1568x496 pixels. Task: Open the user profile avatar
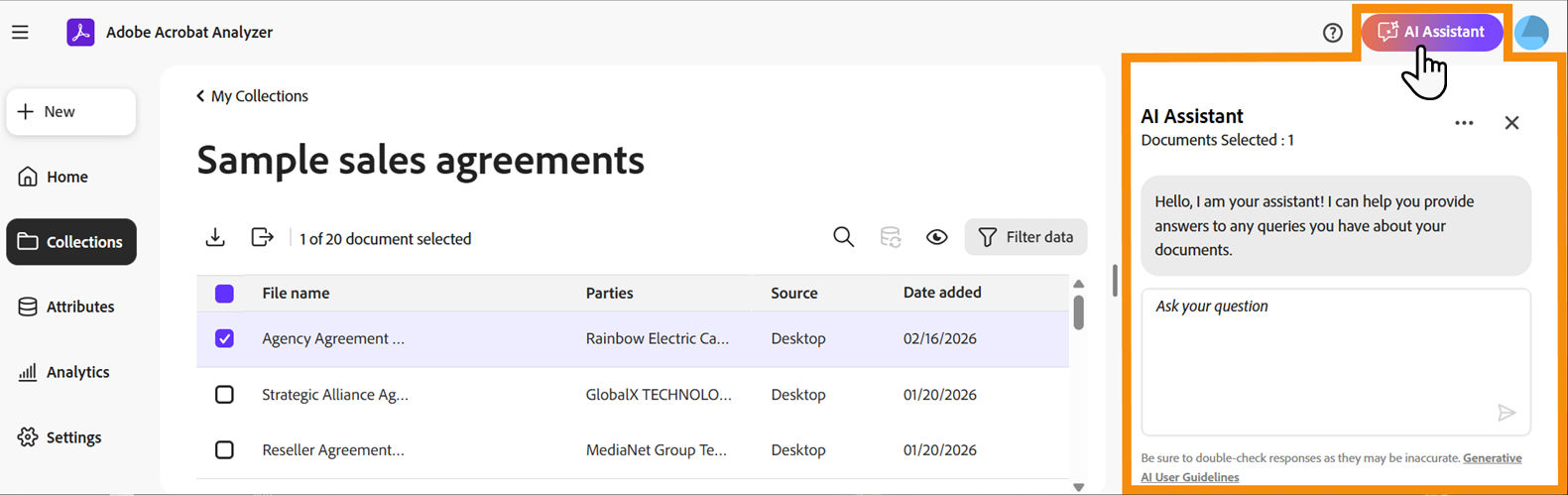[x=1532, y=33]
